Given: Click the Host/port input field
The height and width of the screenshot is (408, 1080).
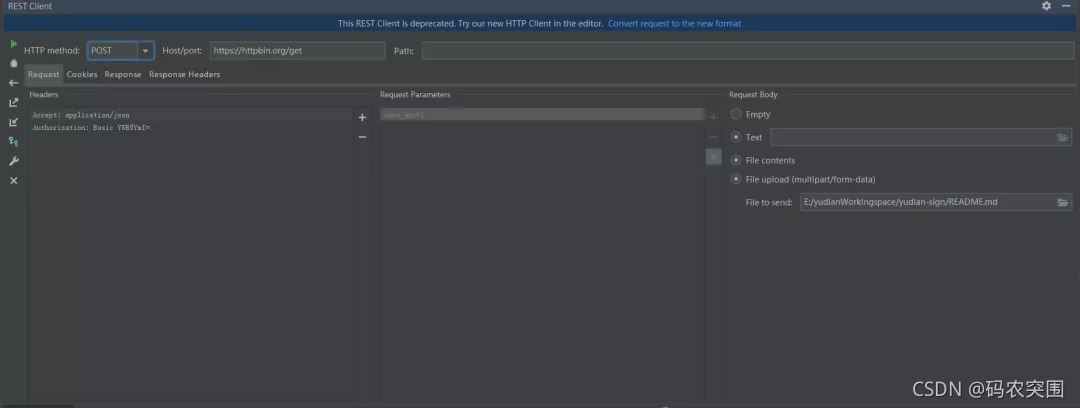Looking at the screenshot, I should point(298,51).
